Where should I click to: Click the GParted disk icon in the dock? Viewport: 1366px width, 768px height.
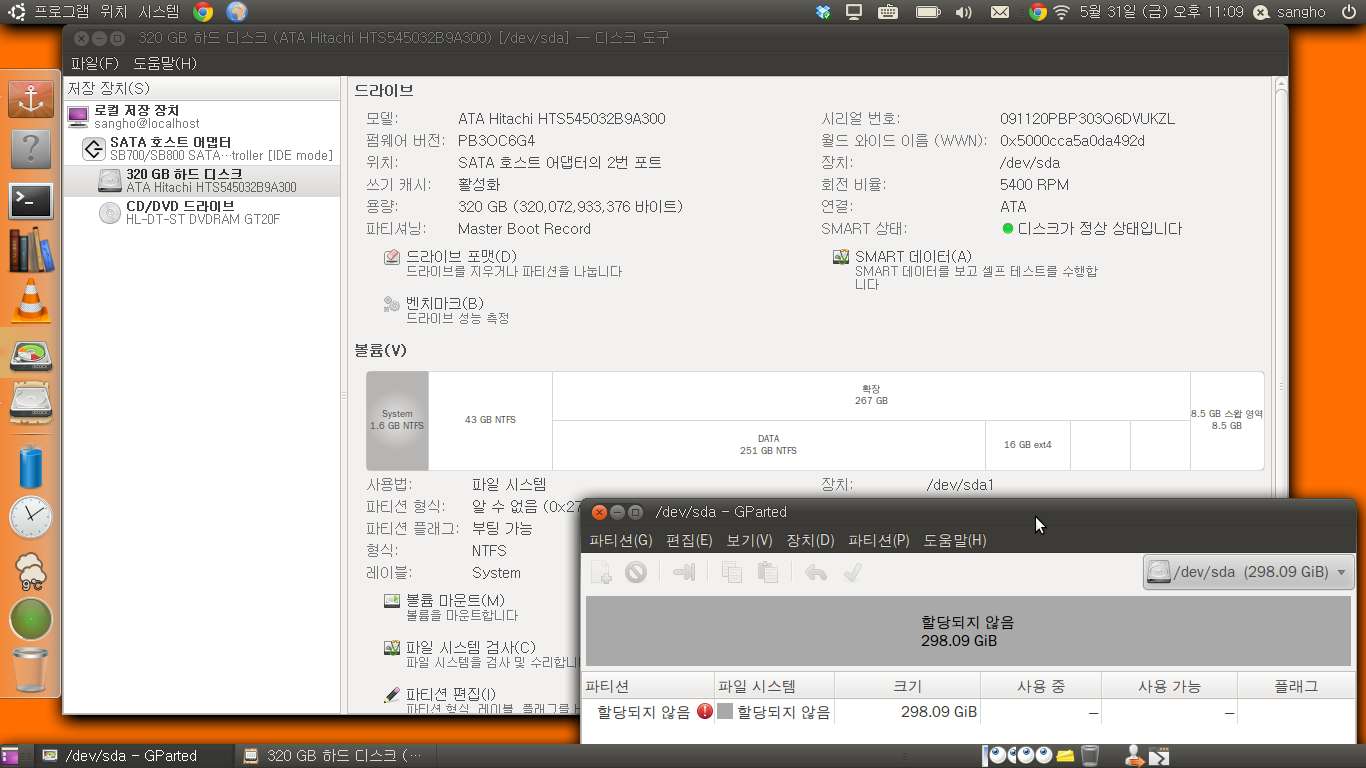[x=31, y=356]
